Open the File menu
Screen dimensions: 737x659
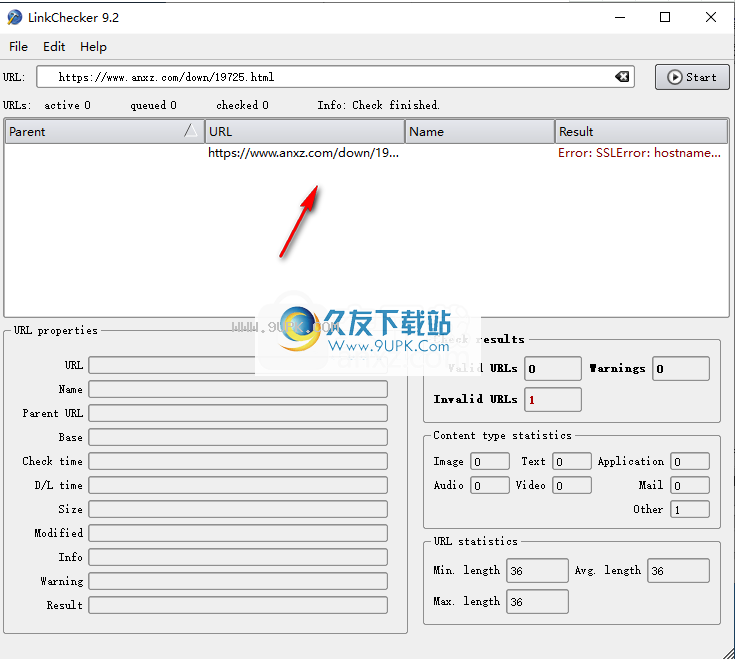pyautogui.click(x=18, y=47)
